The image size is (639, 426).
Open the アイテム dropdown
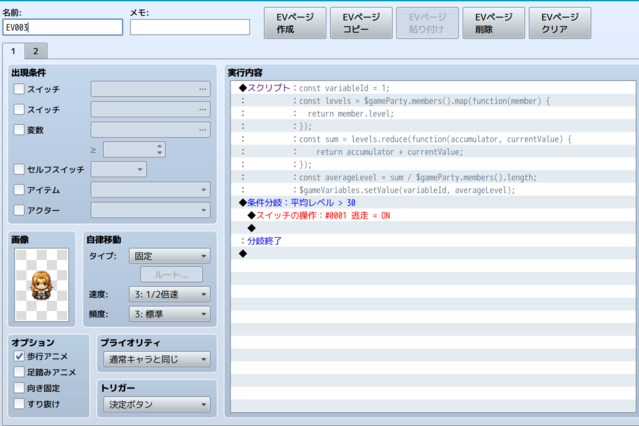coord(150,190)
